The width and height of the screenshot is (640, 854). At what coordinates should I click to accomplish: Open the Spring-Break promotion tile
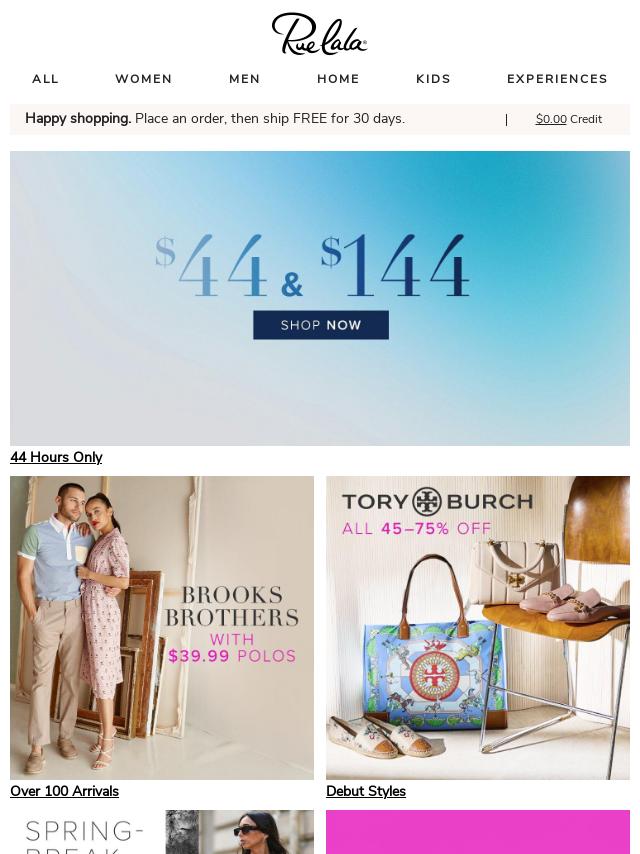[162, 832]
